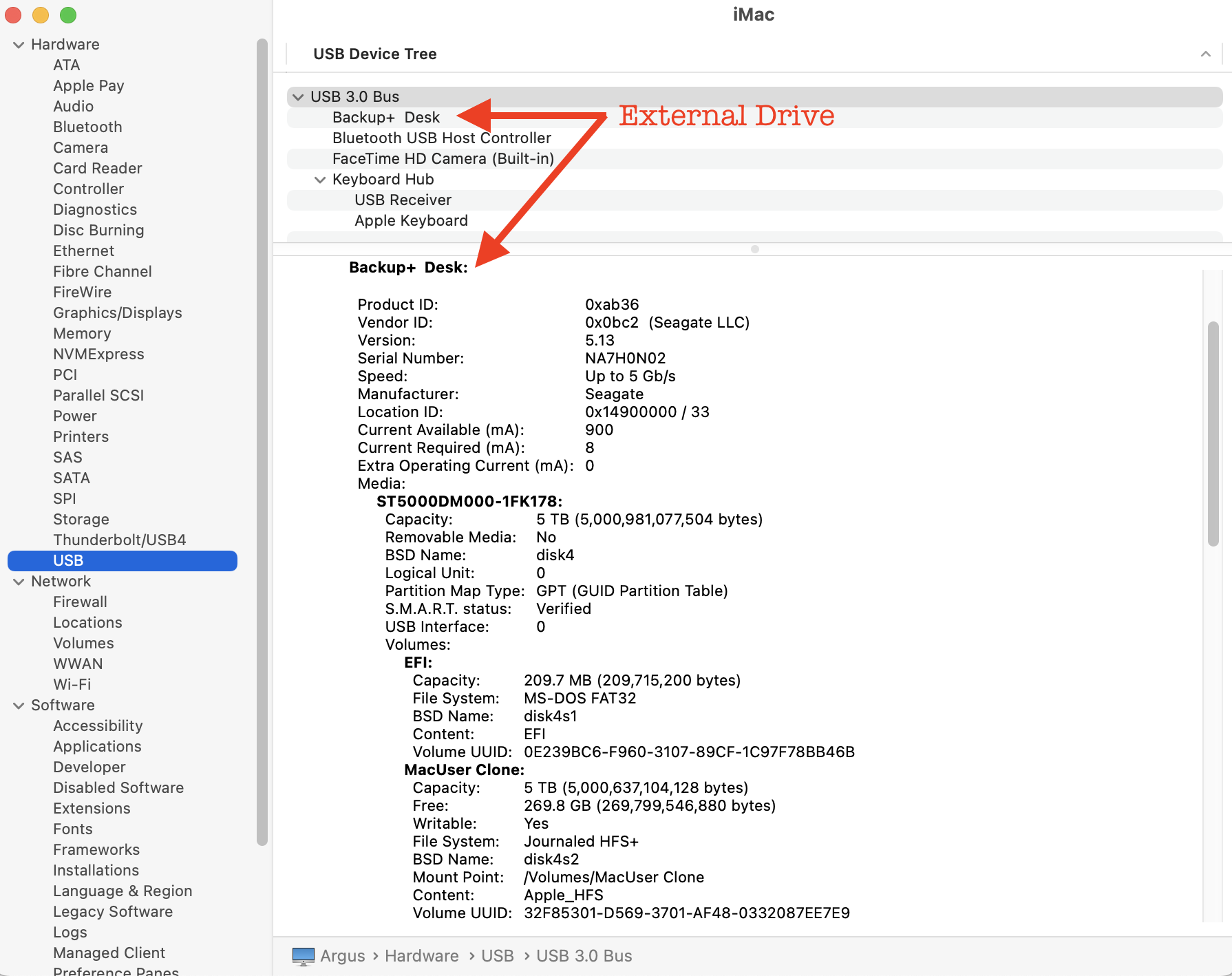Select Parallel SCSI in the sidebar
This screenshot has height=976, width=1232.
coord(98,396)
